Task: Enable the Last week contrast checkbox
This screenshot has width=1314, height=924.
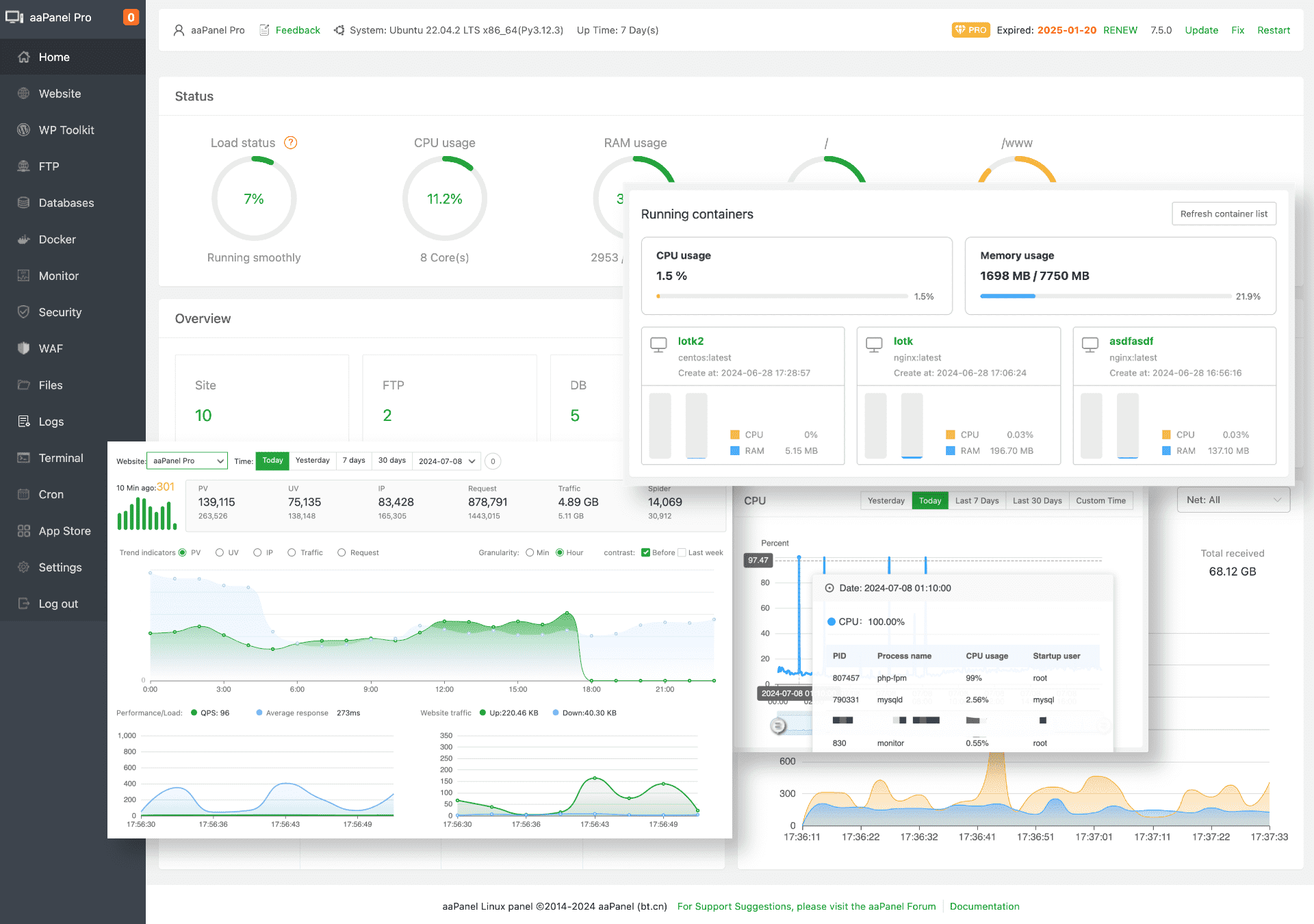Action: pos(682,552)
